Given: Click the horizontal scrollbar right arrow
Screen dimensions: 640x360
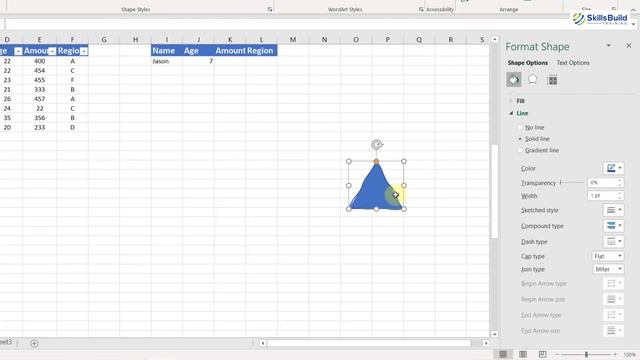Looking at the screenshot, I should [x=486, y=343].
